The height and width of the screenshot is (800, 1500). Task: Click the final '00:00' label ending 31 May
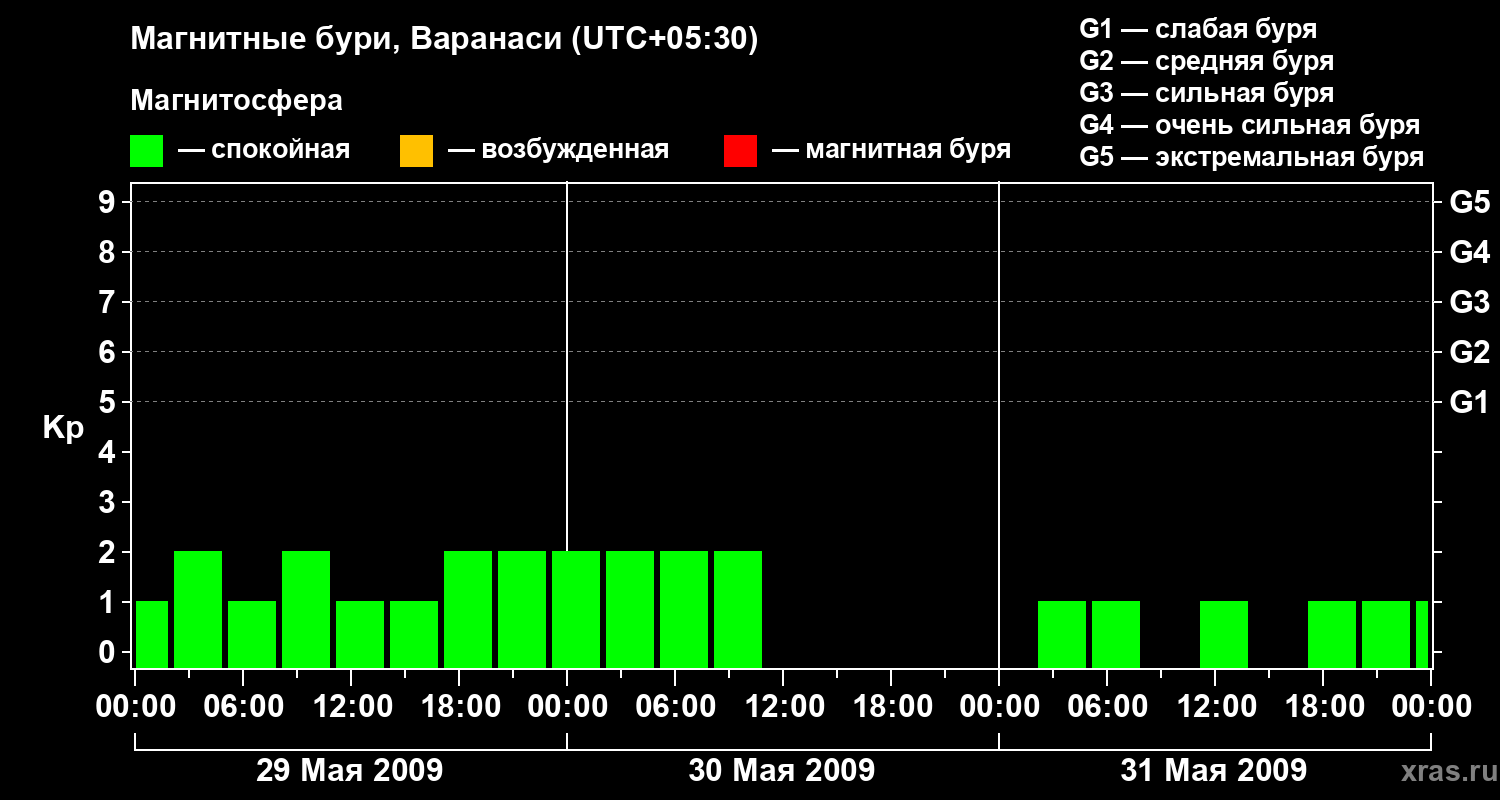coord(1431,707)
